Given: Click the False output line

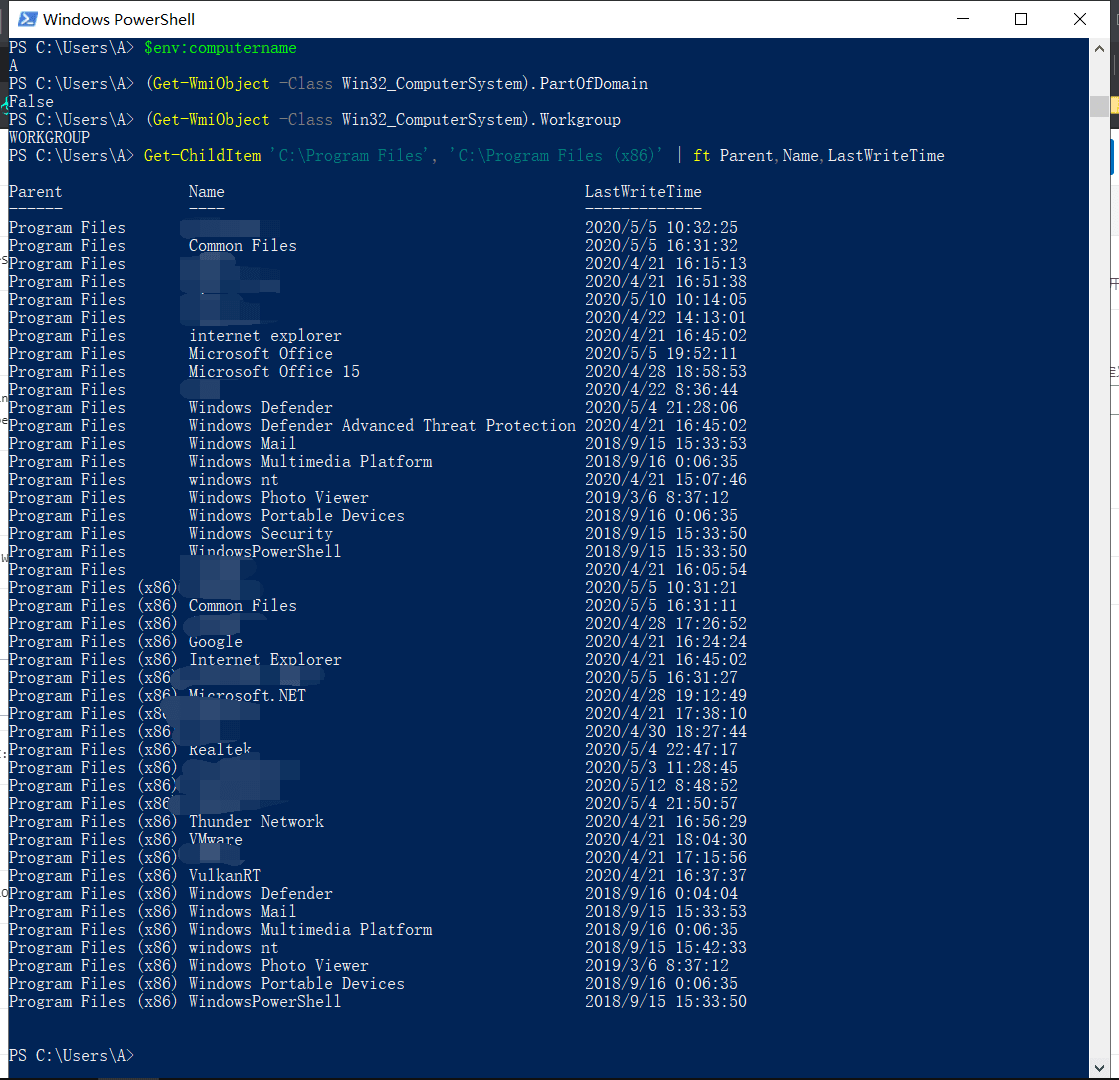Looking at the screenshot, I should pos(31,101).
